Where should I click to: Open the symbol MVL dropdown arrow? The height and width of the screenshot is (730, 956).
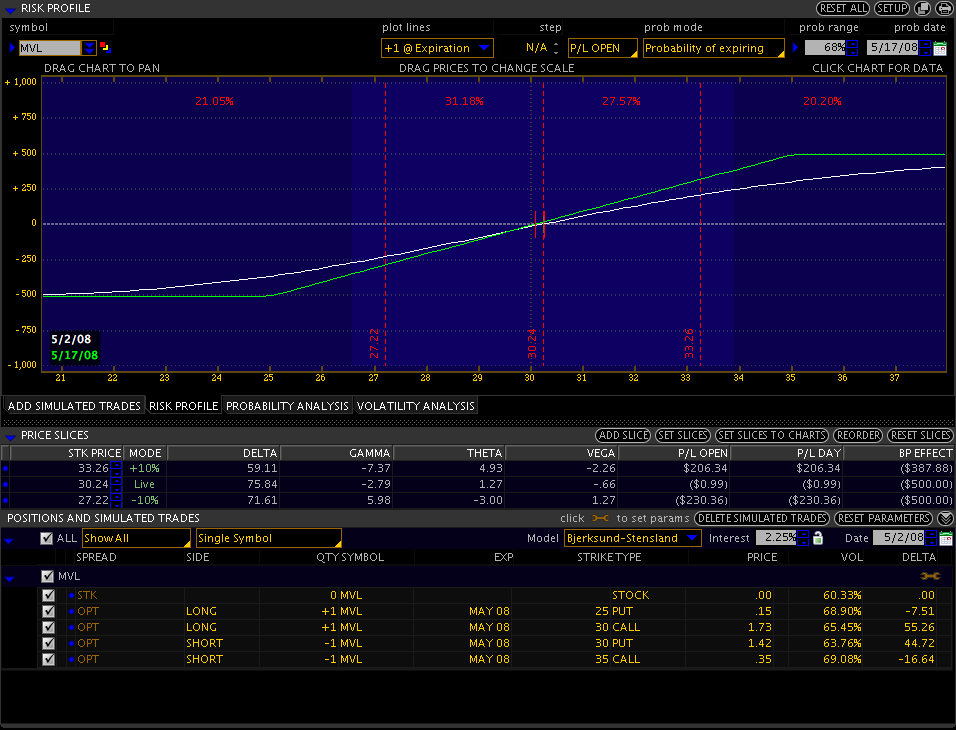(x=89, y=48)
